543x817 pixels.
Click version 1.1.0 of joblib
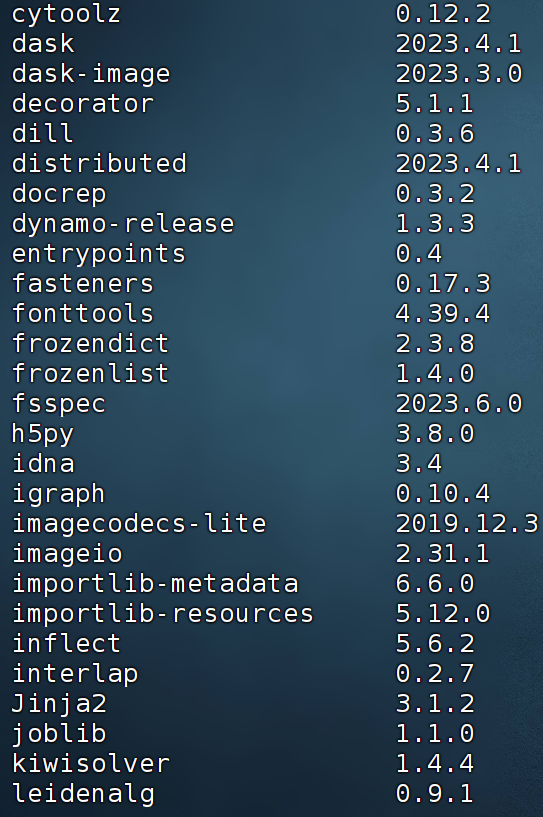point(435,734)
